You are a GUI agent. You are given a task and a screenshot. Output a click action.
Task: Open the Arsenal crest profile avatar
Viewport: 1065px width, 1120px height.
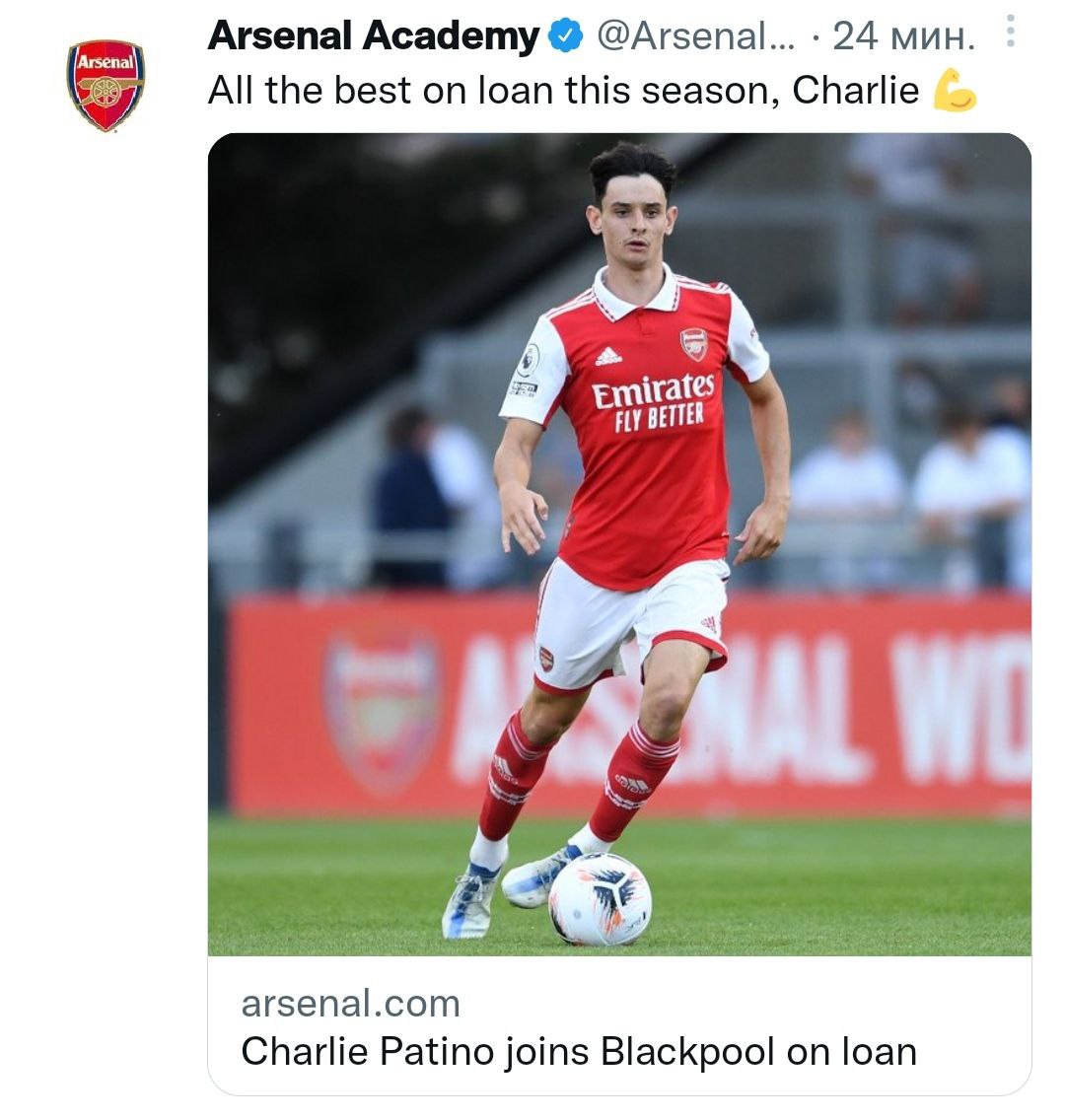(x=106, y=85)
